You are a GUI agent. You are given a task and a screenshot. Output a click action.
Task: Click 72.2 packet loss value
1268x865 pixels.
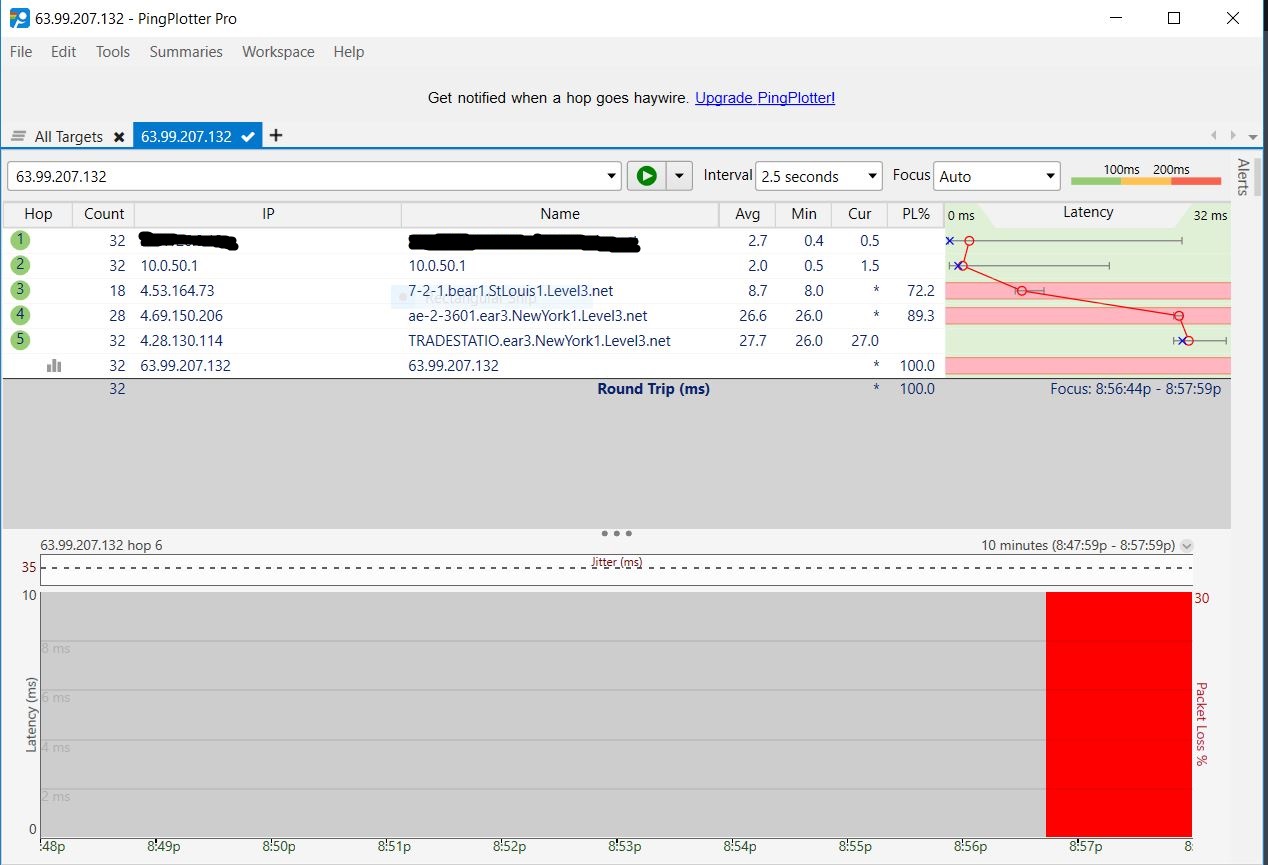tap(919, 291)
